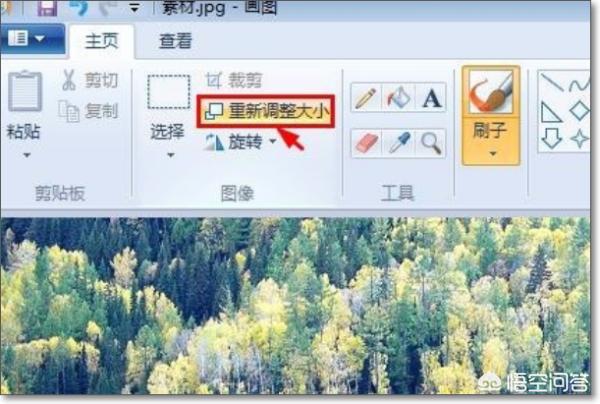This screenshot has width=600, height=404.
Task: Click the 重新调整大小 resize button
Action: click(266, 111)
